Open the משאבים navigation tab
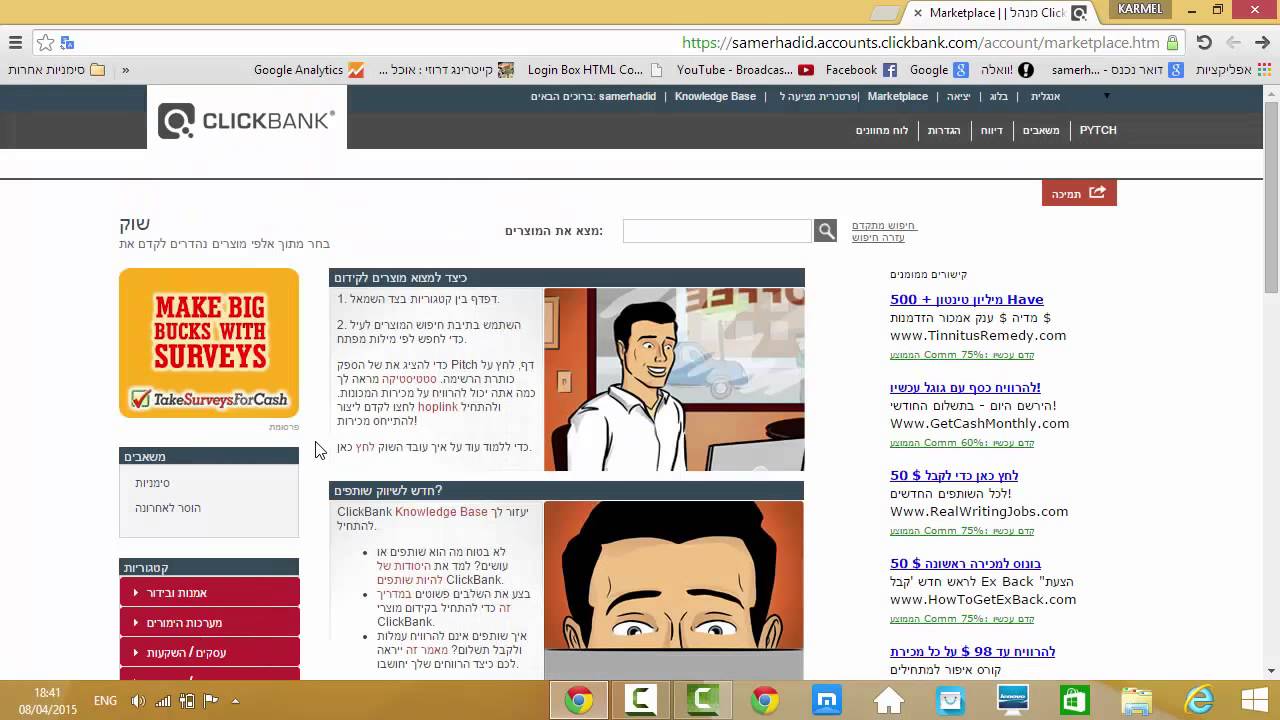This screenshot has height=720, width=1280. 1041,130
